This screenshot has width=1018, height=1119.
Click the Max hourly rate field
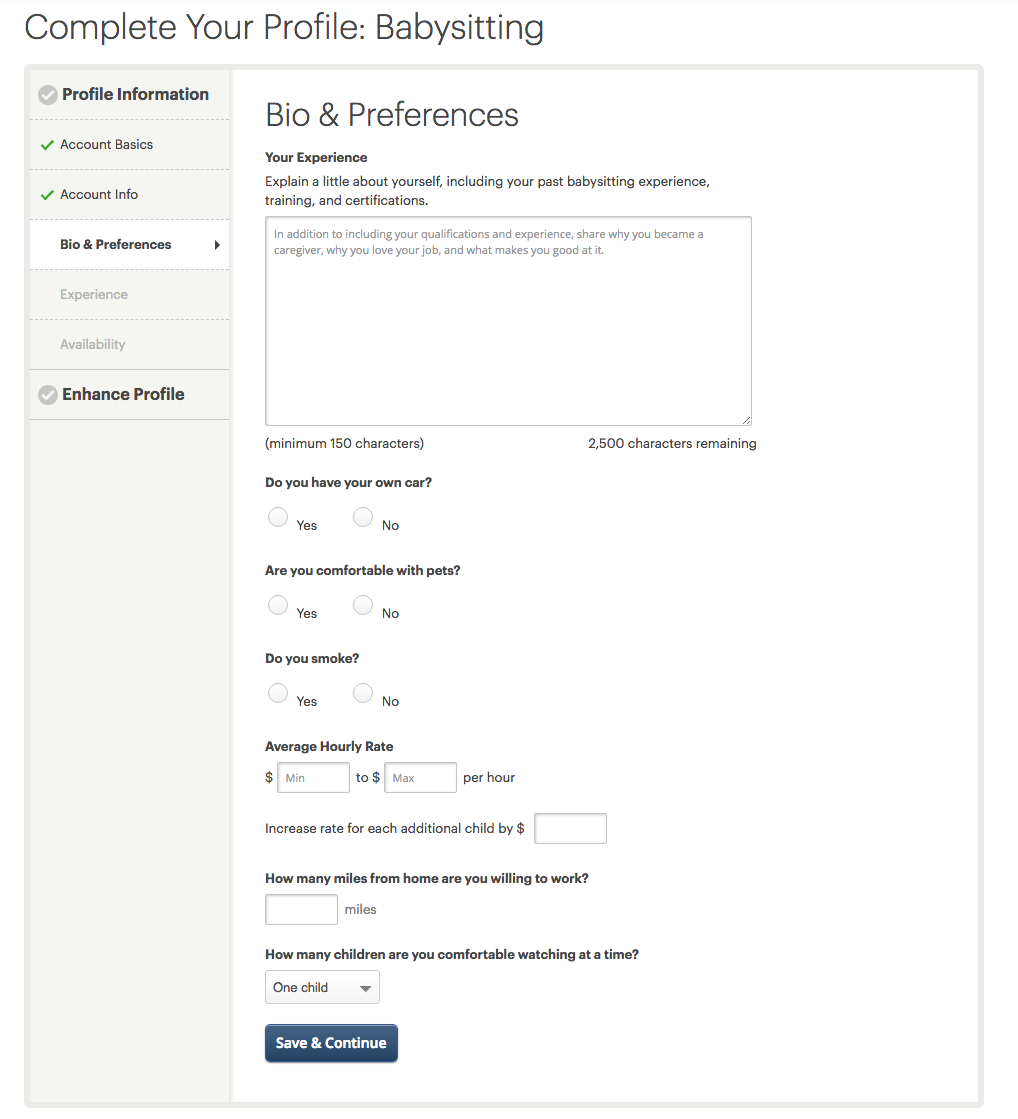click(x=420, y=778)
